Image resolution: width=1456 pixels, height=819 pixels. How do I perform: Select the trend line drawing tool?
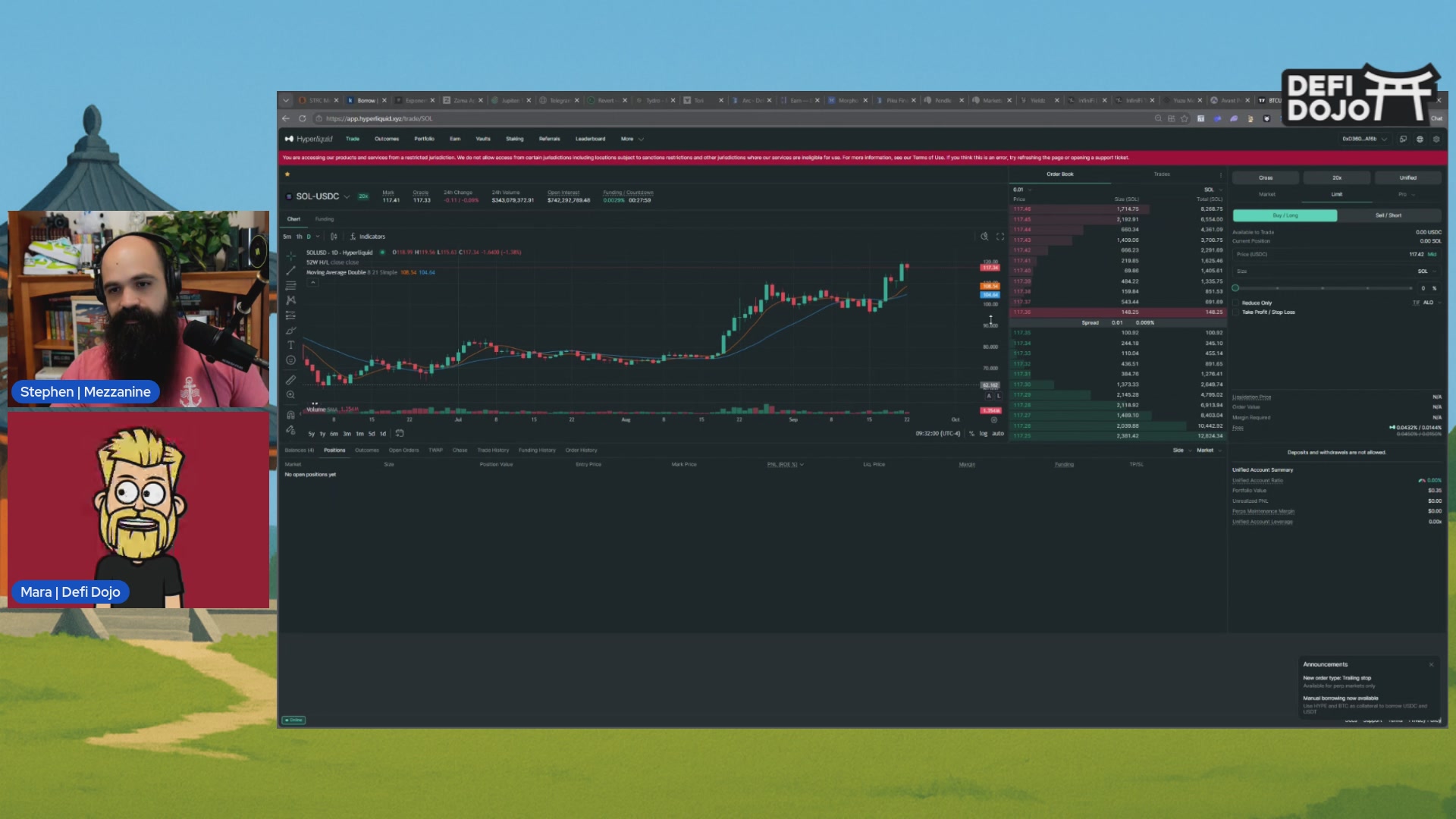click(290, 271)
